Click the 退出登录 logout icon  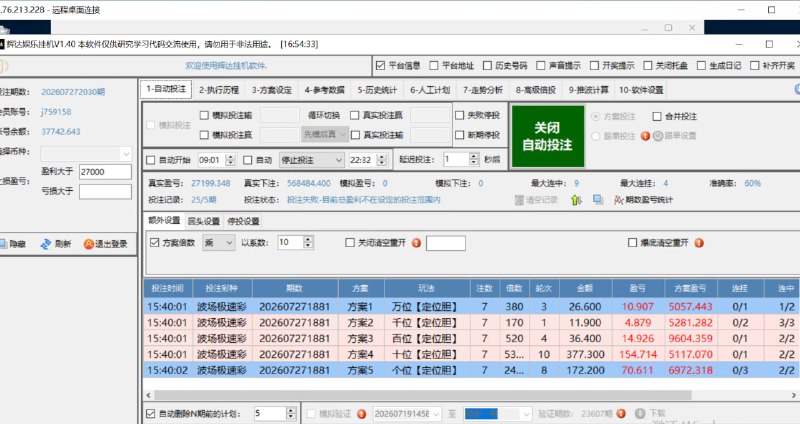(89, 244)
